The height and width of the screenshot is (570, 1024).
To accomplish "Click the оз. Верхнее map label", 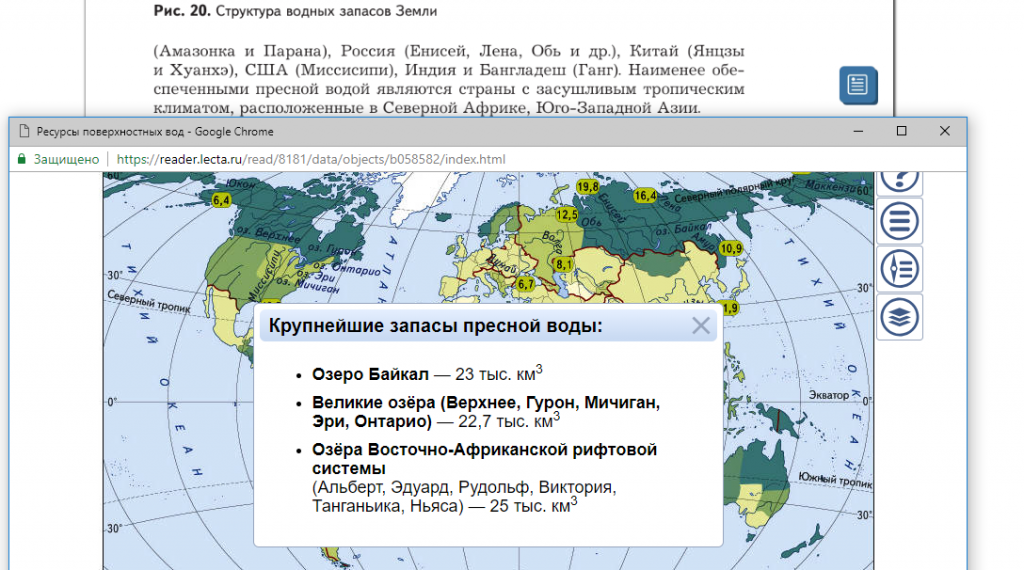I will coord(268,234).
